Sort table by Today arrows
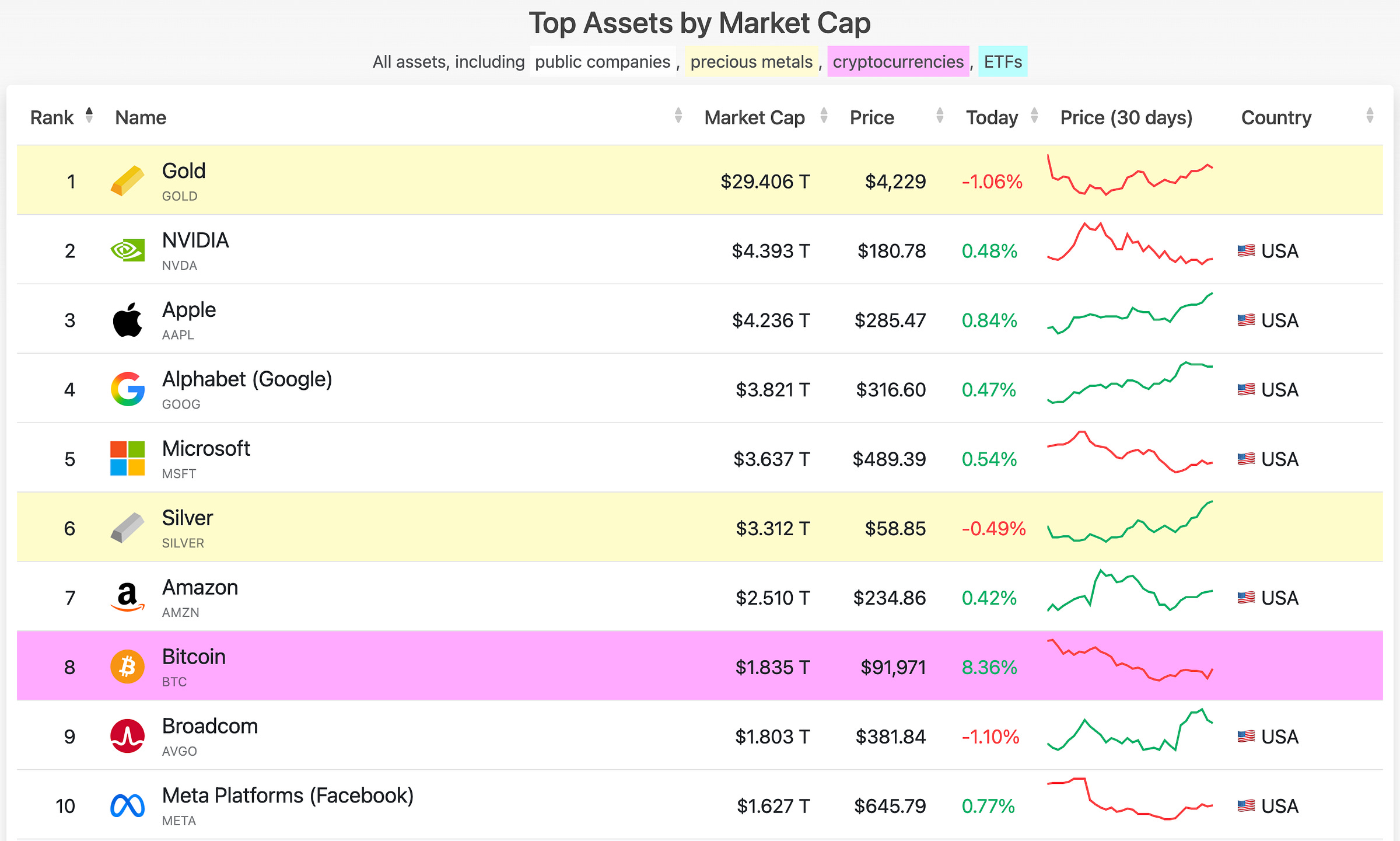Image resolution: width=1400 pixels, height=841 pixels. tap(1034, 116)
